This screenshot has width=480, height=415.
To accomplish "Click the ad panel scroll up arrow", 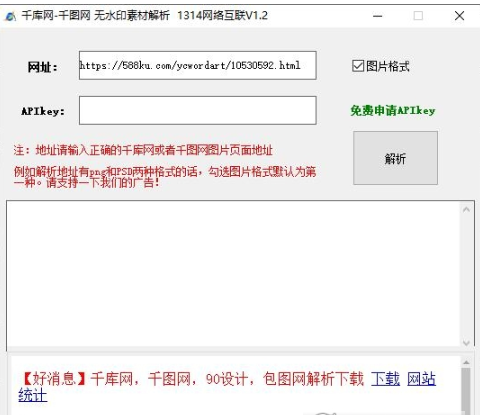I will pos(466,362).
